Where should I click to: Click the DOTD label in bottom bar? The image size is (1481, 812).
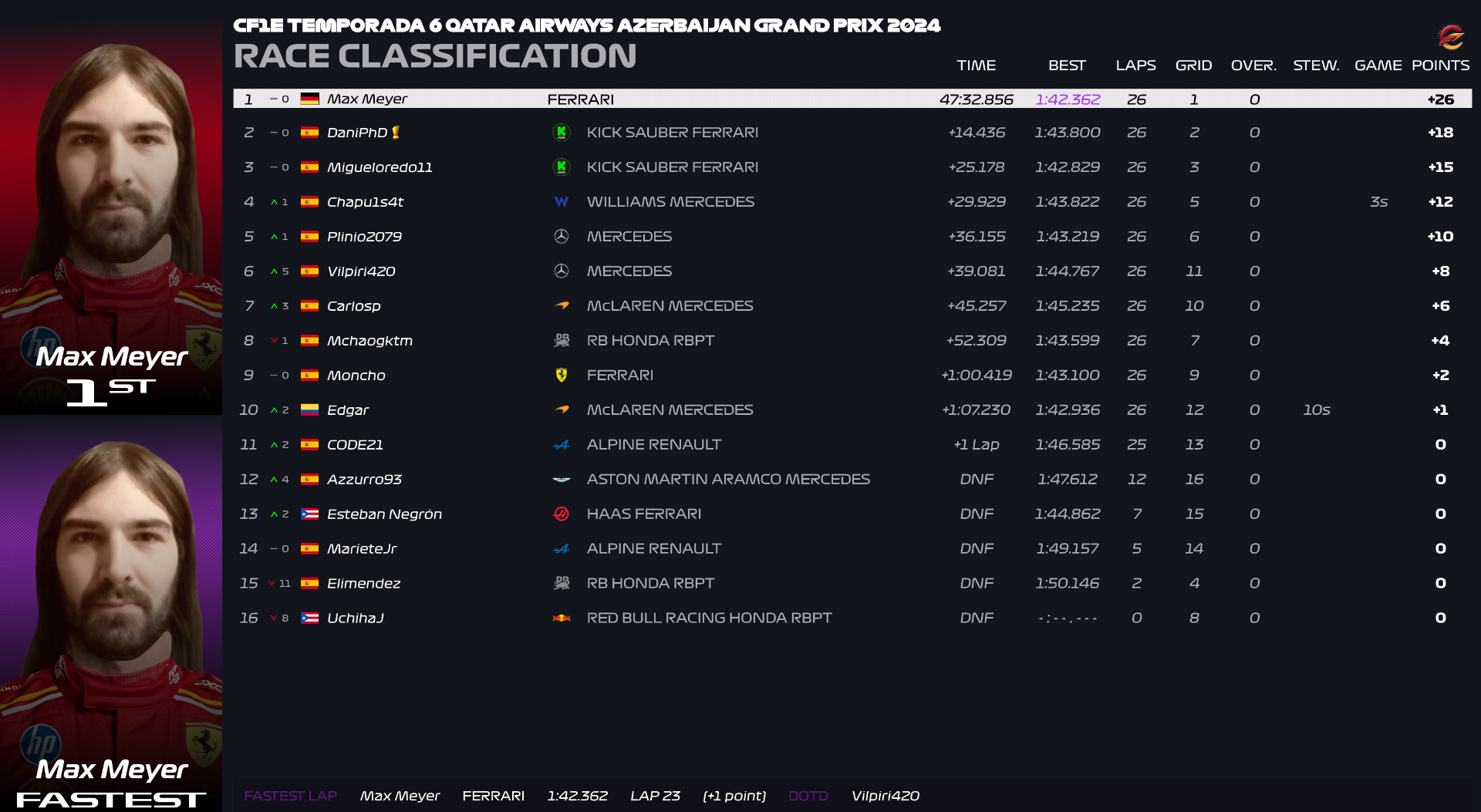click(808, 796)
